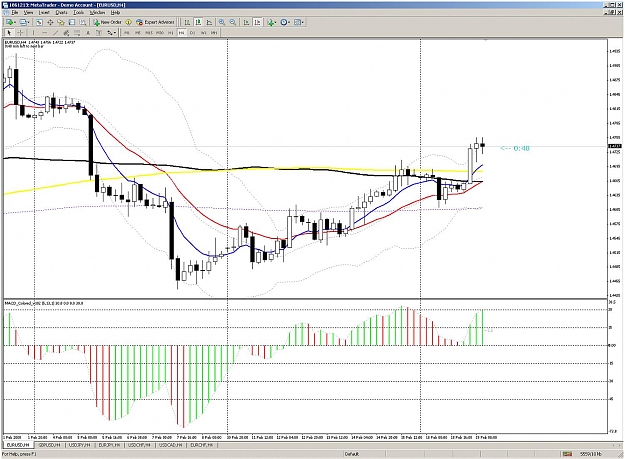Select the text 'A' drawing tool

tap(88, 33)
